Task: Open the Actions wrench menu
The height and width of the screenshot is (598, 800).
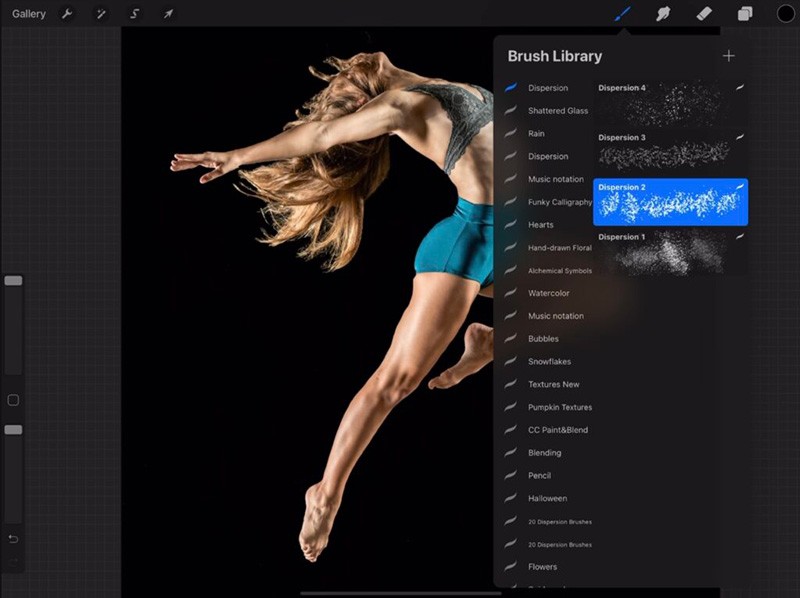Action: coord(67,14)
